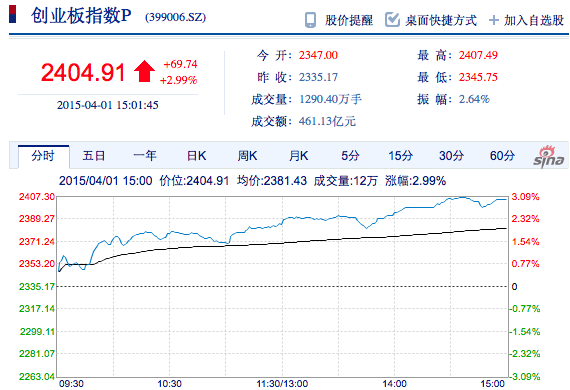This screenshot has width=570, height=390.
Task: Click the time axis label 14:00
Action: pos(395,384)
